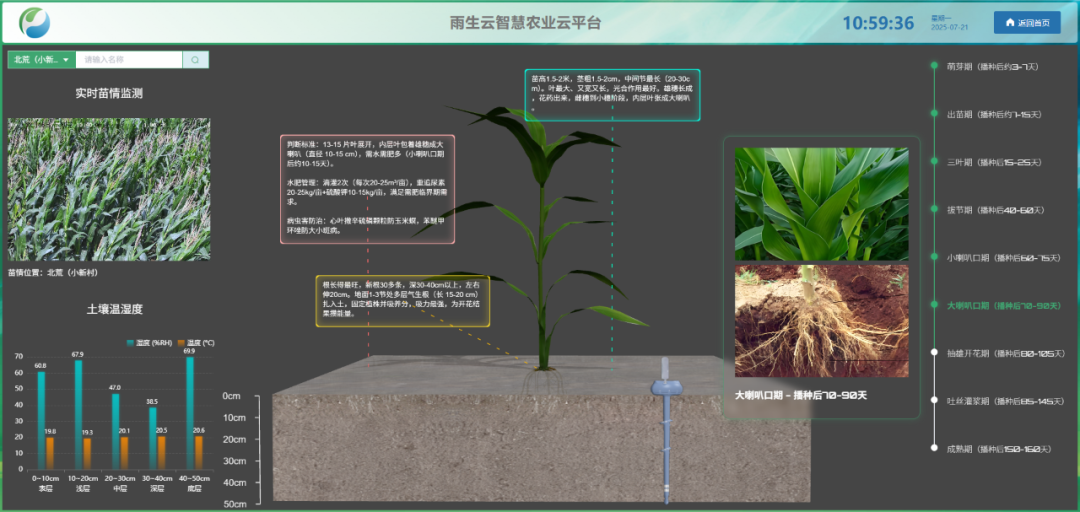This screenshot has height=512, width=1080.
Task: Click the 2025-07-21 date text
Action: point(949,28)
